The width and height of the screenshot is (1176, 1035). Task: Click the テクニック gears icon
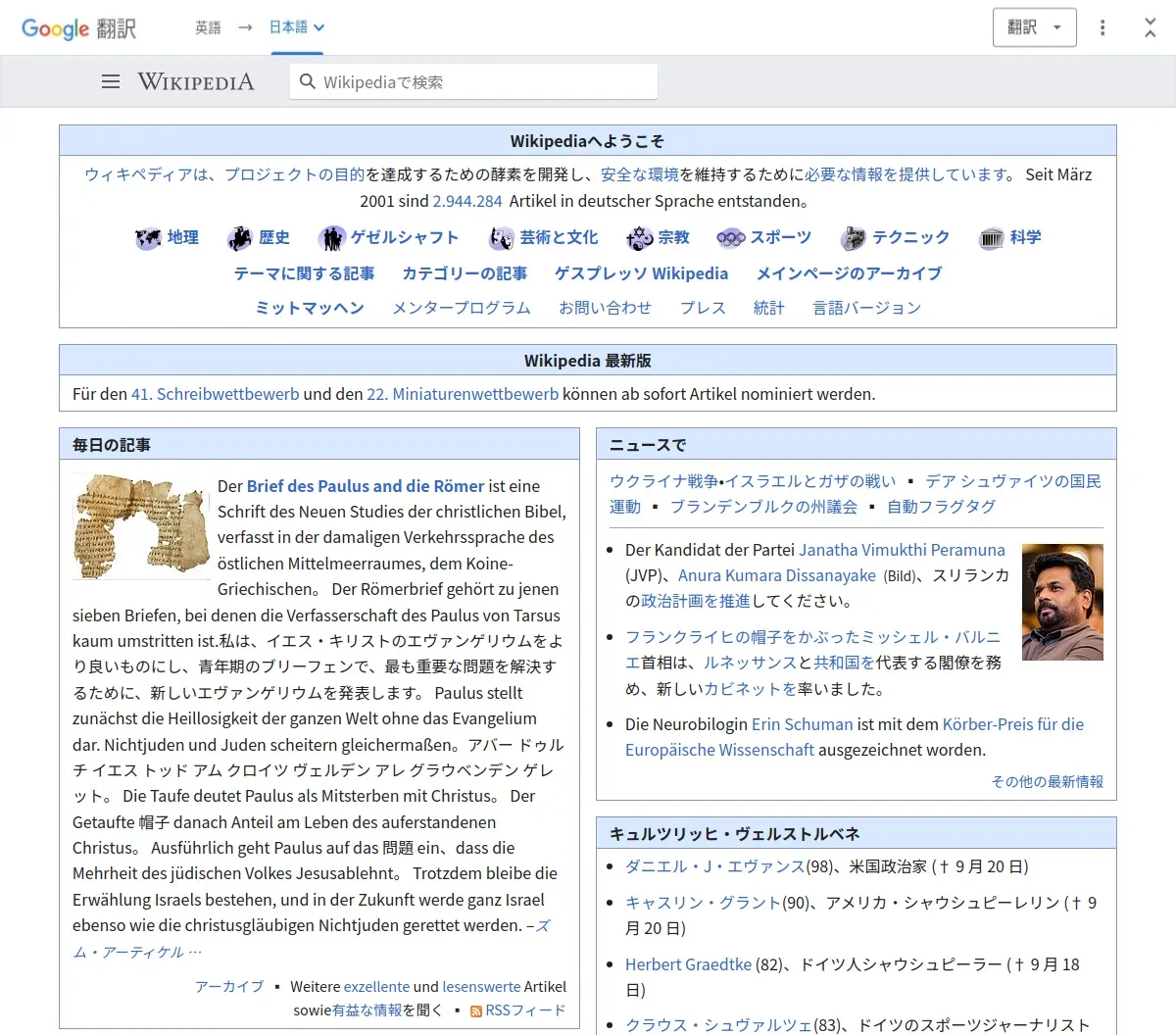pyautogui.click(x=854, y=238)
